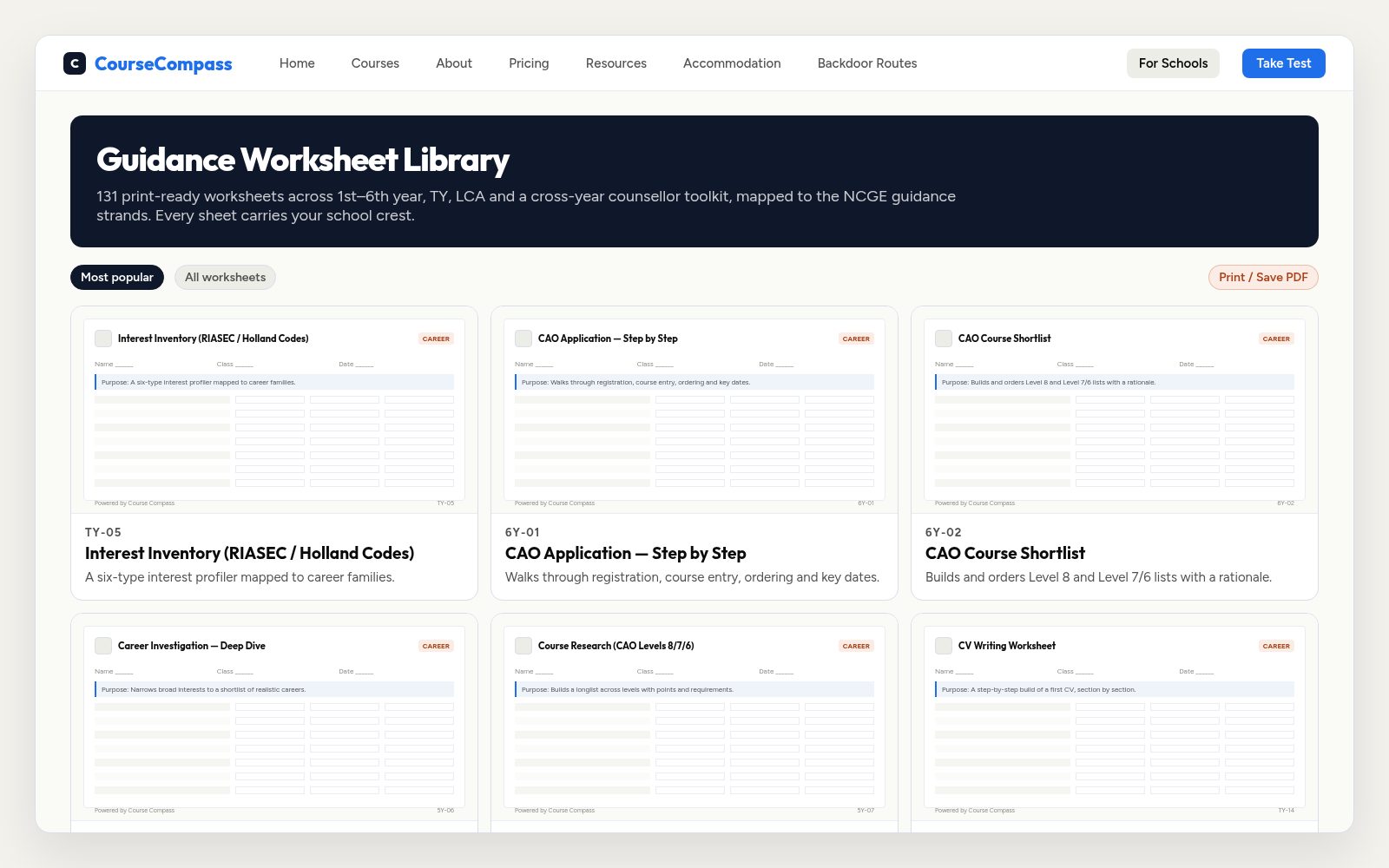The height and width of the screenshot is (868, 1389).
Task: Open the Course Research (CAO Levels 8/7/6) preview
Action: coord(694,717)
